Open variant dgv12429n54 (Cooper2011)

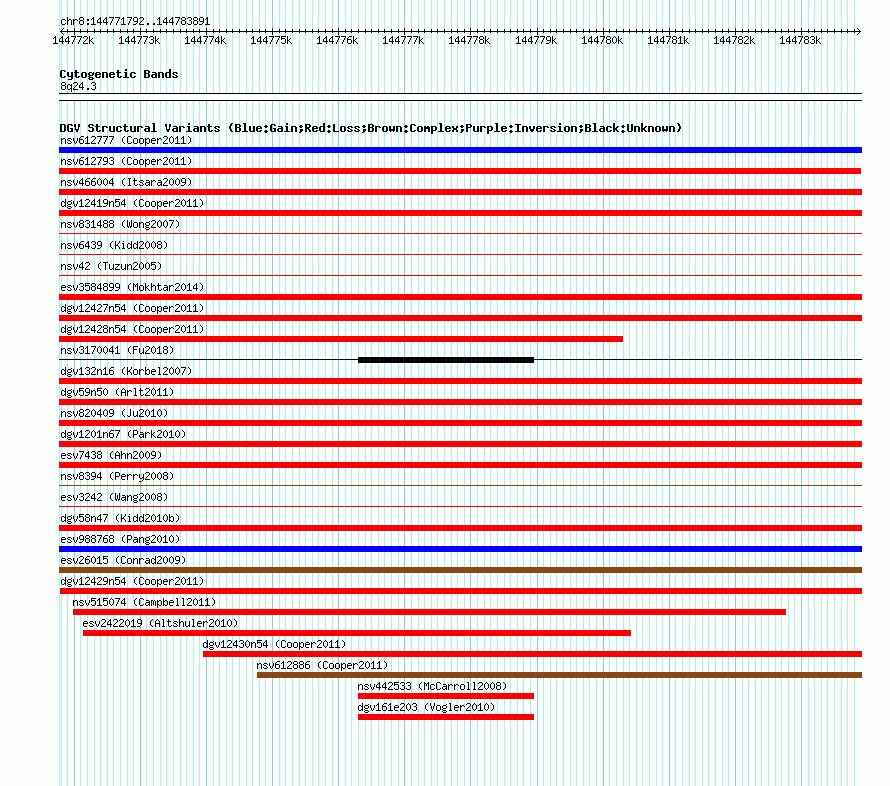click(x=132, y=581)
